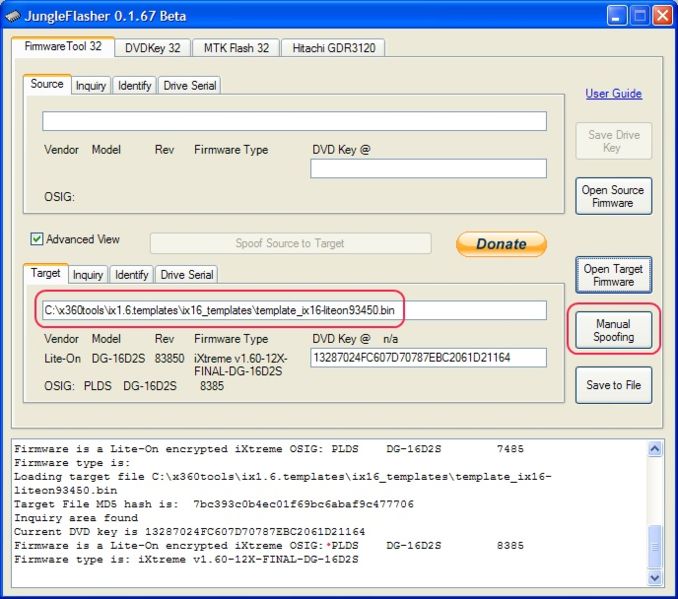Viewport: 678px width, 599px height.
Task: Open Identify tab in Target section
Action: point(131,275)
